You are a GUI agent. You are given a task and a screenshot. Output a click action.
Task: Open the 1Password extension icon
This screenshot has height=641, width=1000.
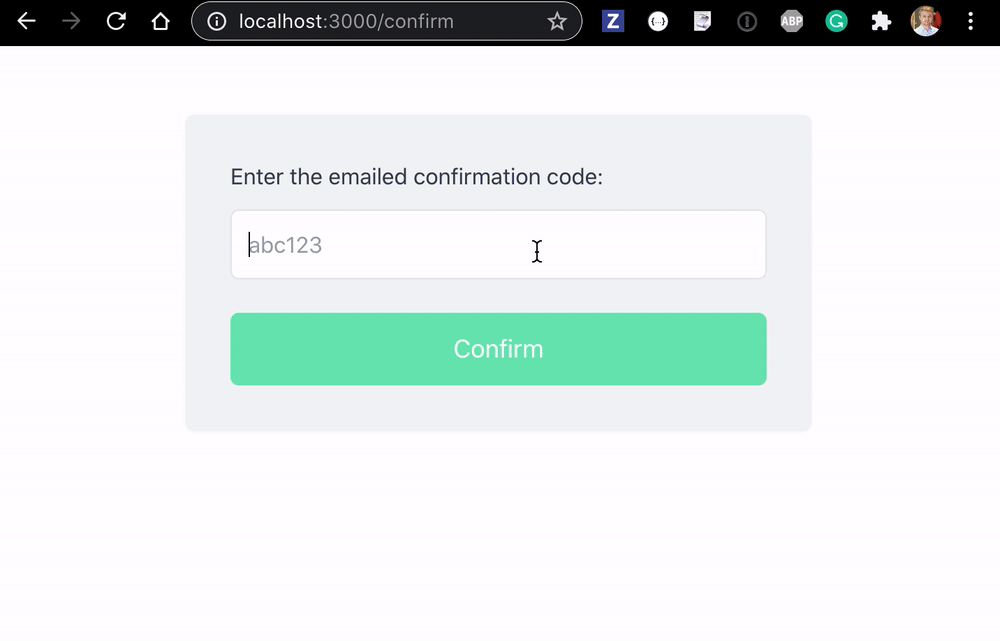tap(747, 21)
